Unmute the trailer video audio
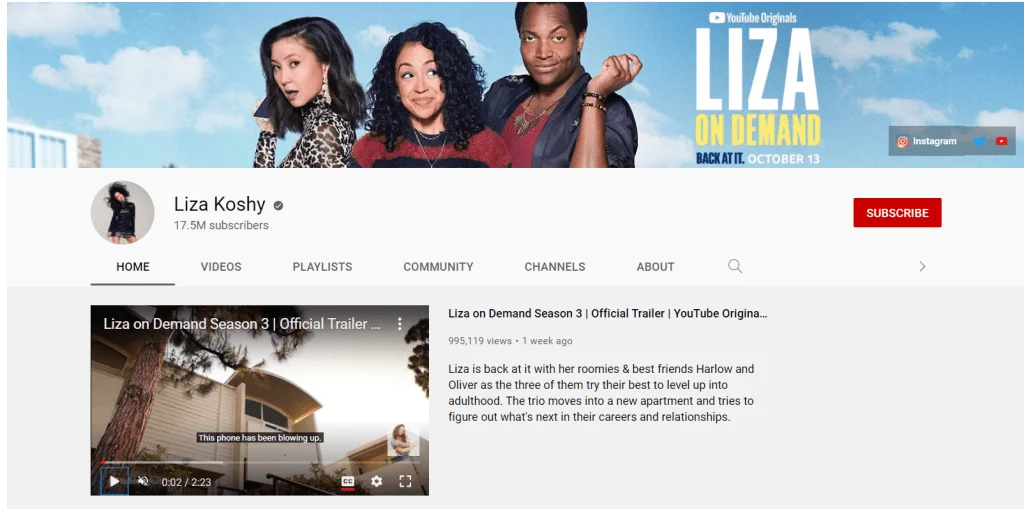This screenshot has height=509, width=1024. [x=143, y=481]
